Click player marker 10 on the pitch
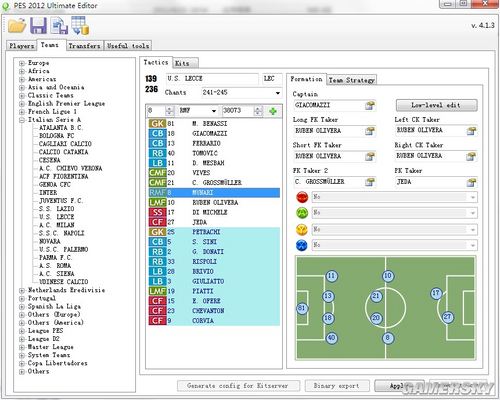Image resolution: width=500 pixels, height=400 pixels. (388, 276)
